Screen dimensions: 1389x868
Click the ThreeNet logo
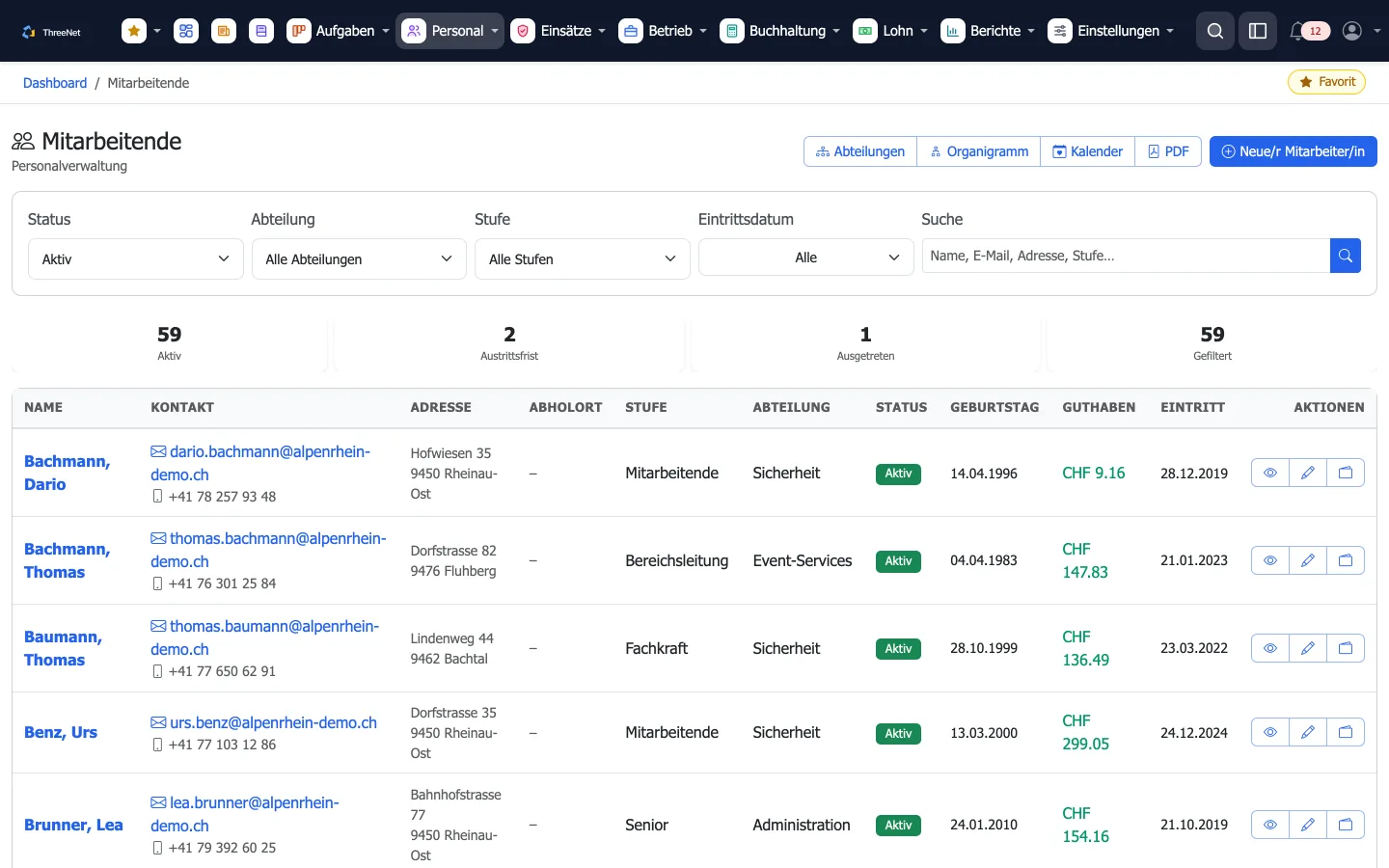[51, 32]
